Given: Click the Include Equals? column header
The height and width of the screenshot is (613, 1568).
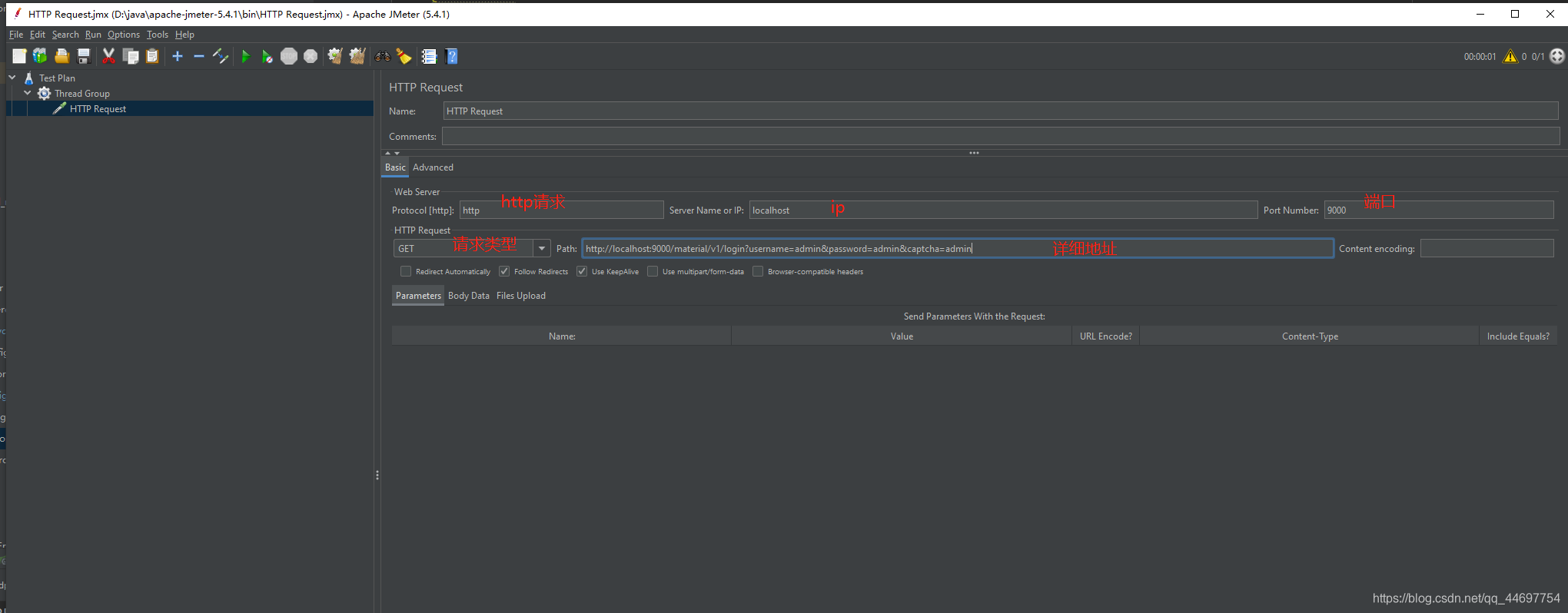Looking at the screenshot, I should 1518,336.
